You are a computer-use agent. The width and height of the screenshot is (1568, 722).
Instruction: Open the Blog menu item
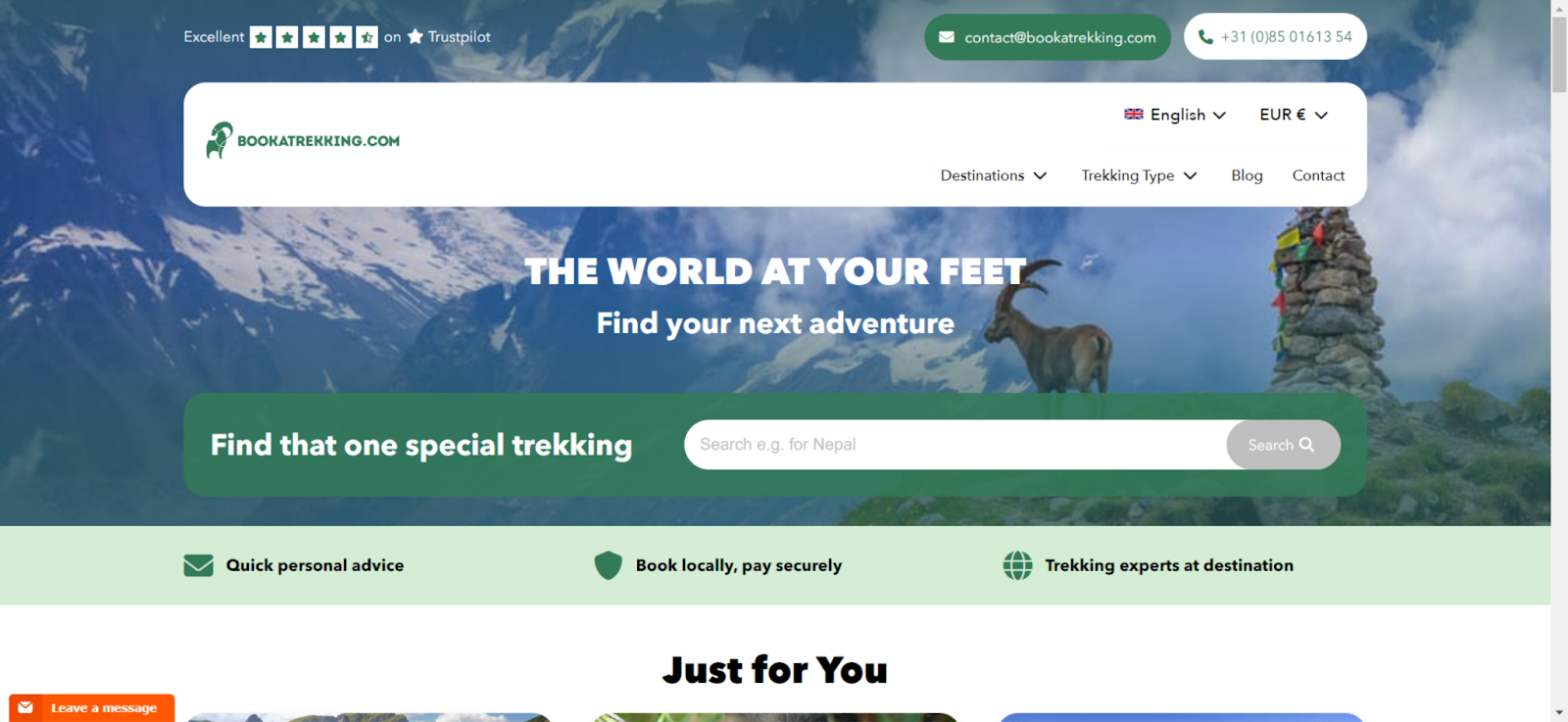[x=1247, y=175]
